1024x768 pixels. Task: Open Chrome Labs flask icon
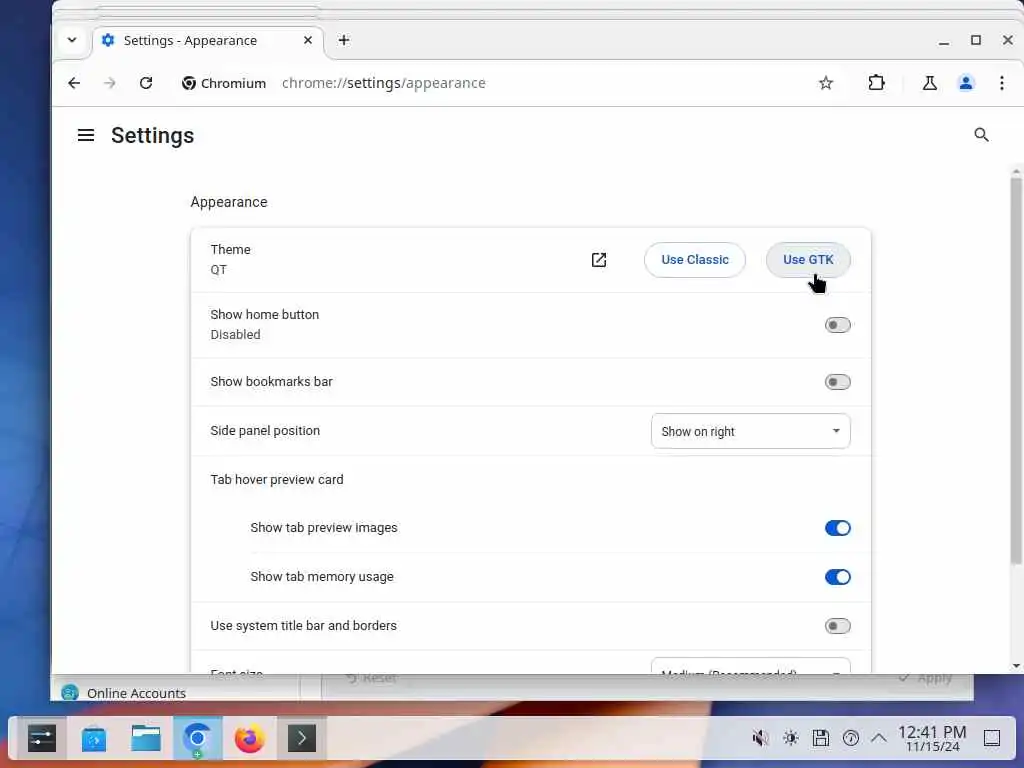click(929, 83)
